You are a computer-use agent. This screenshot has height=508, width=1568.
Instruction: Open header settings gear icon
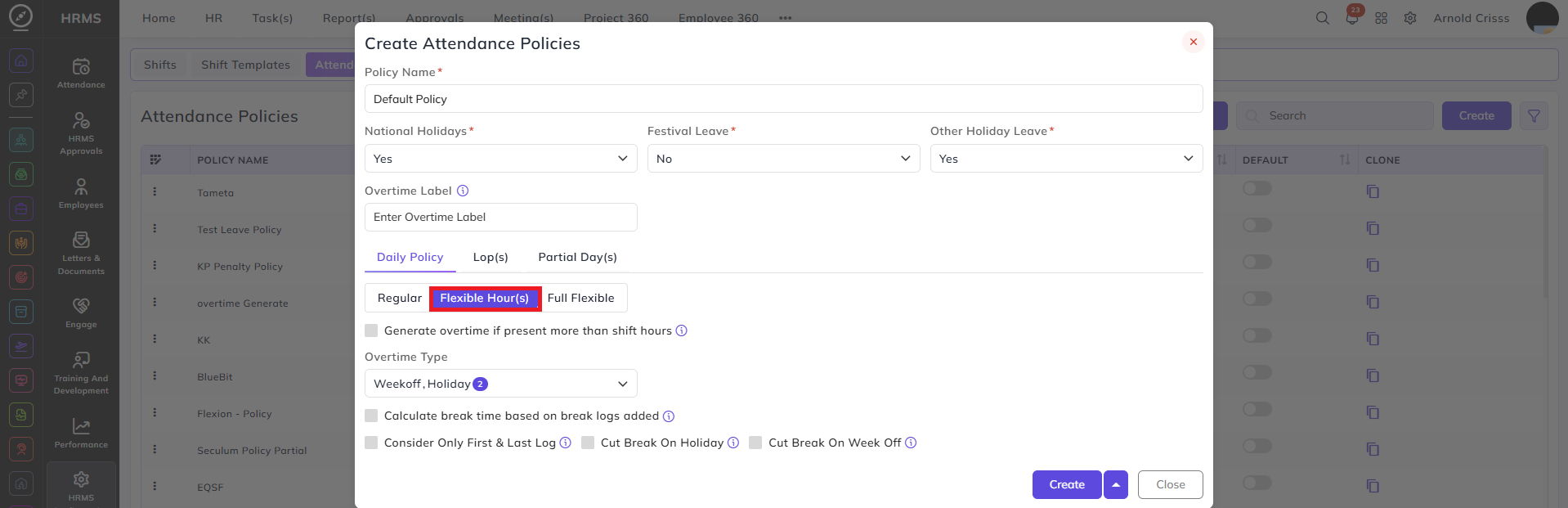point(1410,18)
